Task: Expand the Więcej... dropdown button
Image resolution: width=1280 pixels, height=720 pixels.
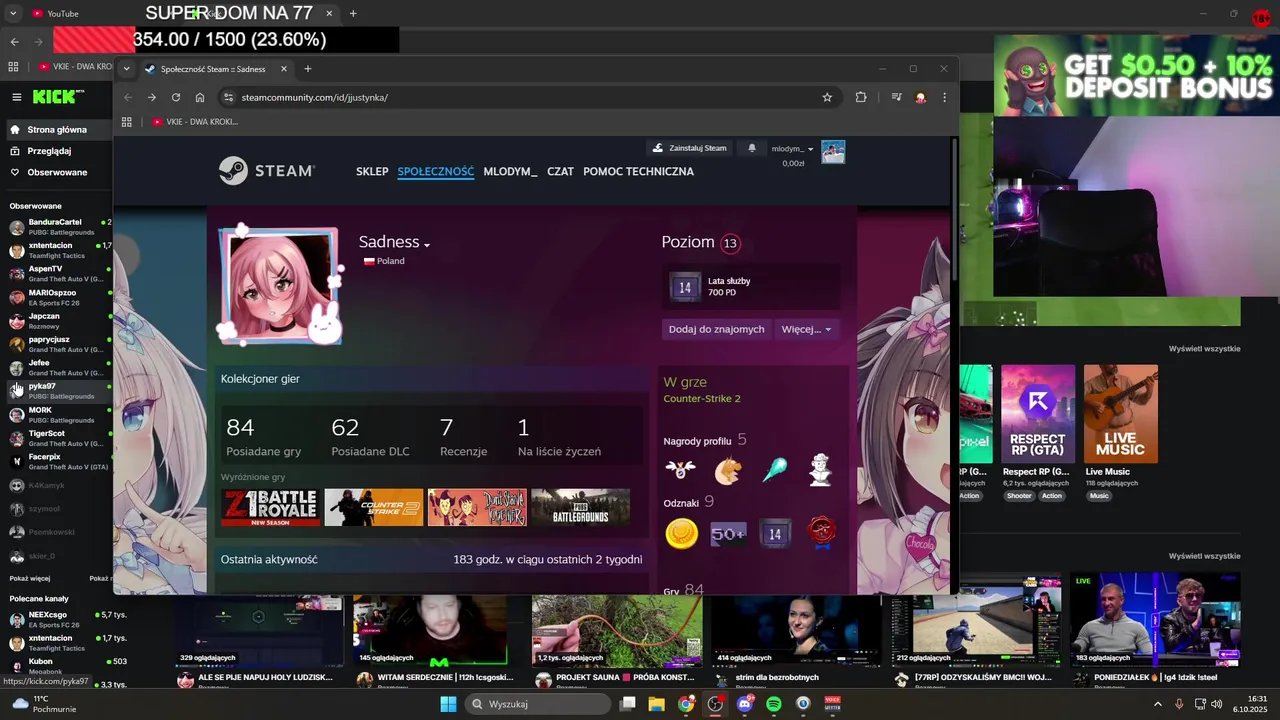Action: pyautogui.click(x=806, y=329)
